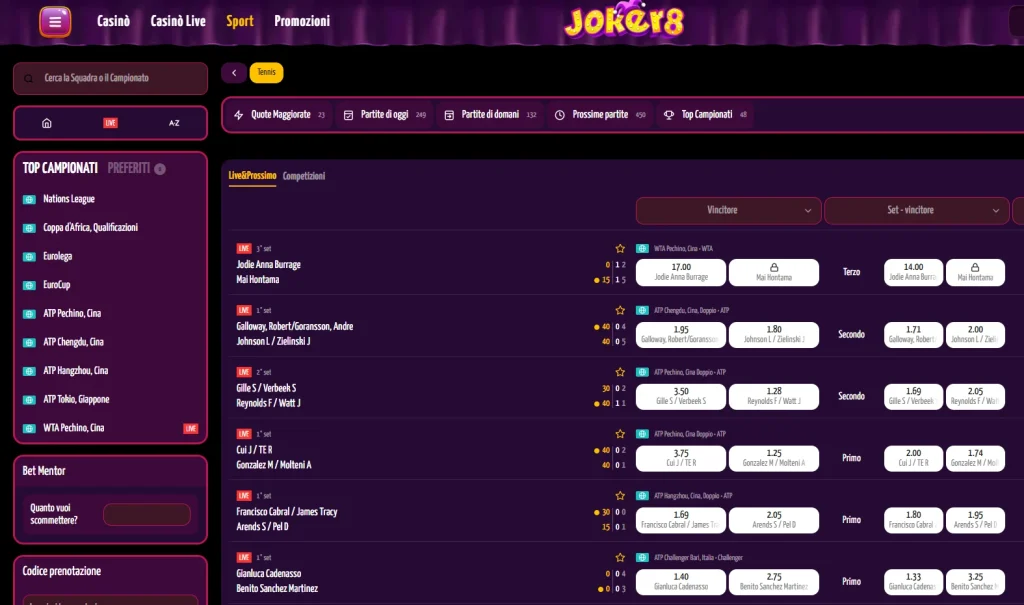
Task: Click the Tennis filter chip
Action: coord(266,73)
